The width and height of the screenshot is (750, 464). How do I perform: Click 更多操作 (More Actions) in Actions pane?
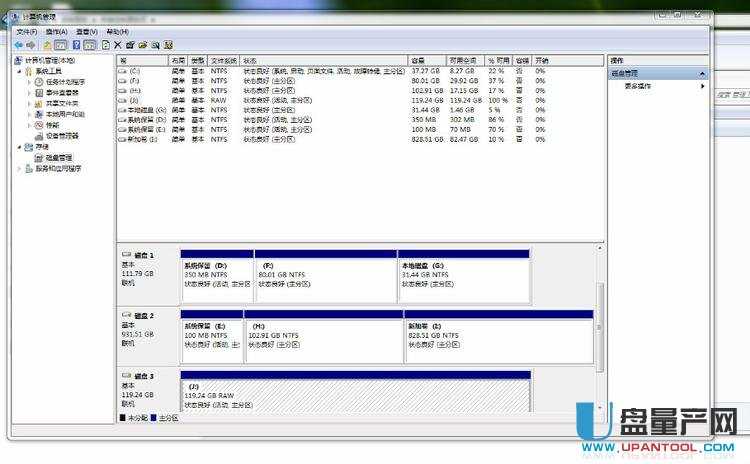(638, 86)
